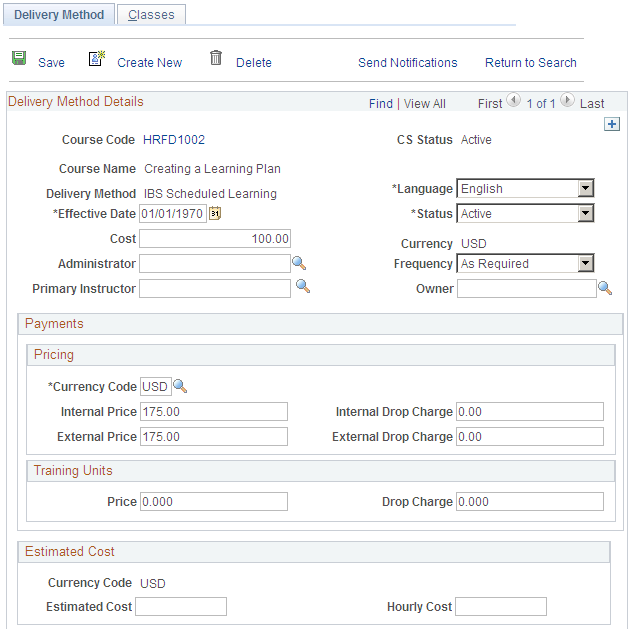Click the Save link

tap(52, 63)
